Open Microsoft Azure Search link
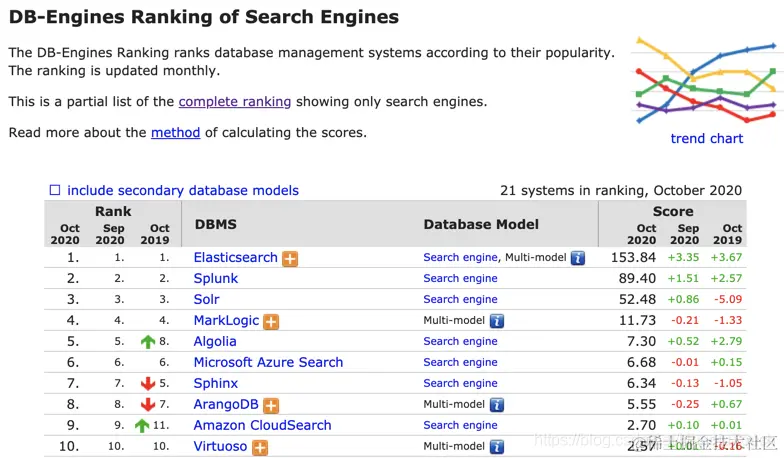Viewport: 784px width, 458px height. pyautogui.click(x=268, y=362)
